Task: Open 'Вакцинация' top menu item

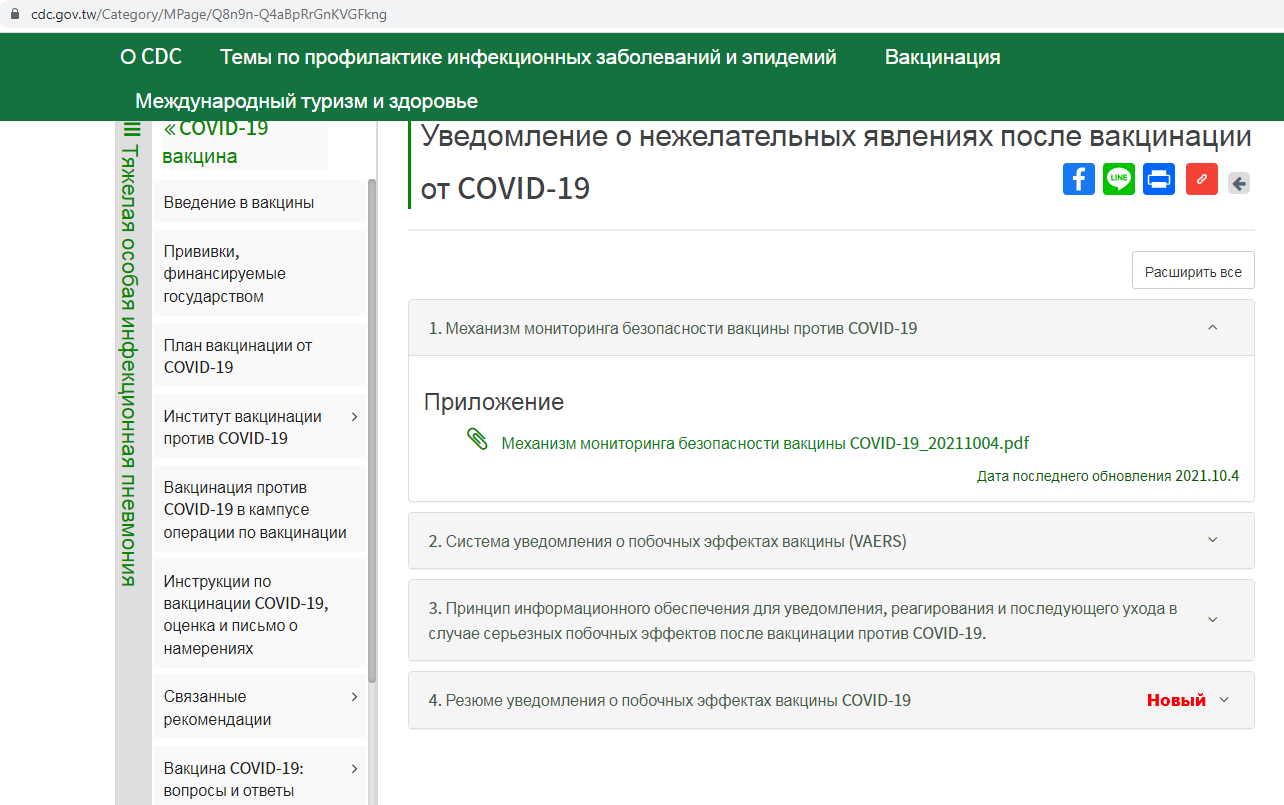Action: click(942, 57)
